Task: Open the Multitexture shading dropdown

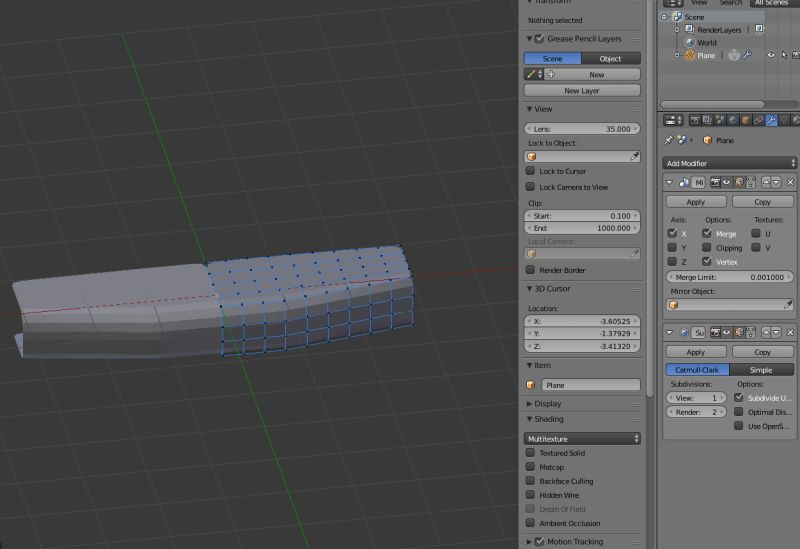Action: pos(582,439)
